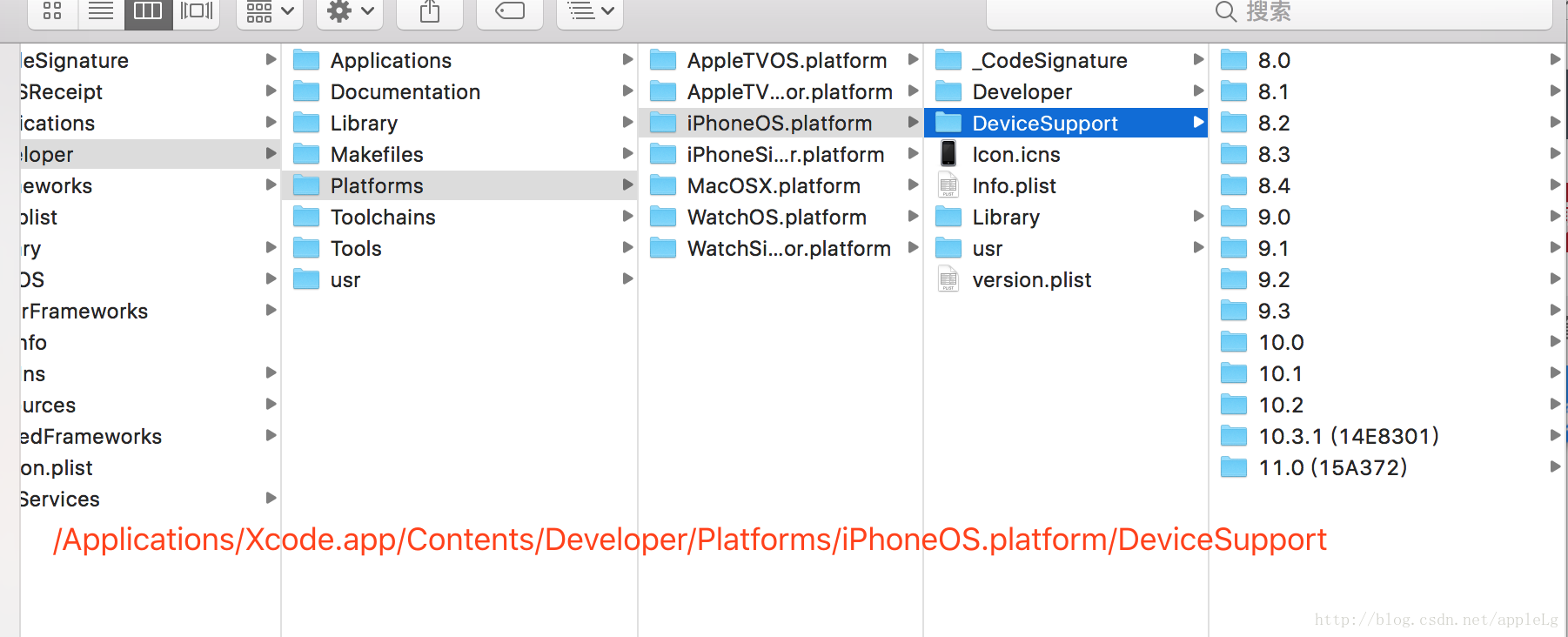Viewport: 1568px width, 637px height.
Task: Select the _CodeSignature folder
Action: [x=1066, y=60]
